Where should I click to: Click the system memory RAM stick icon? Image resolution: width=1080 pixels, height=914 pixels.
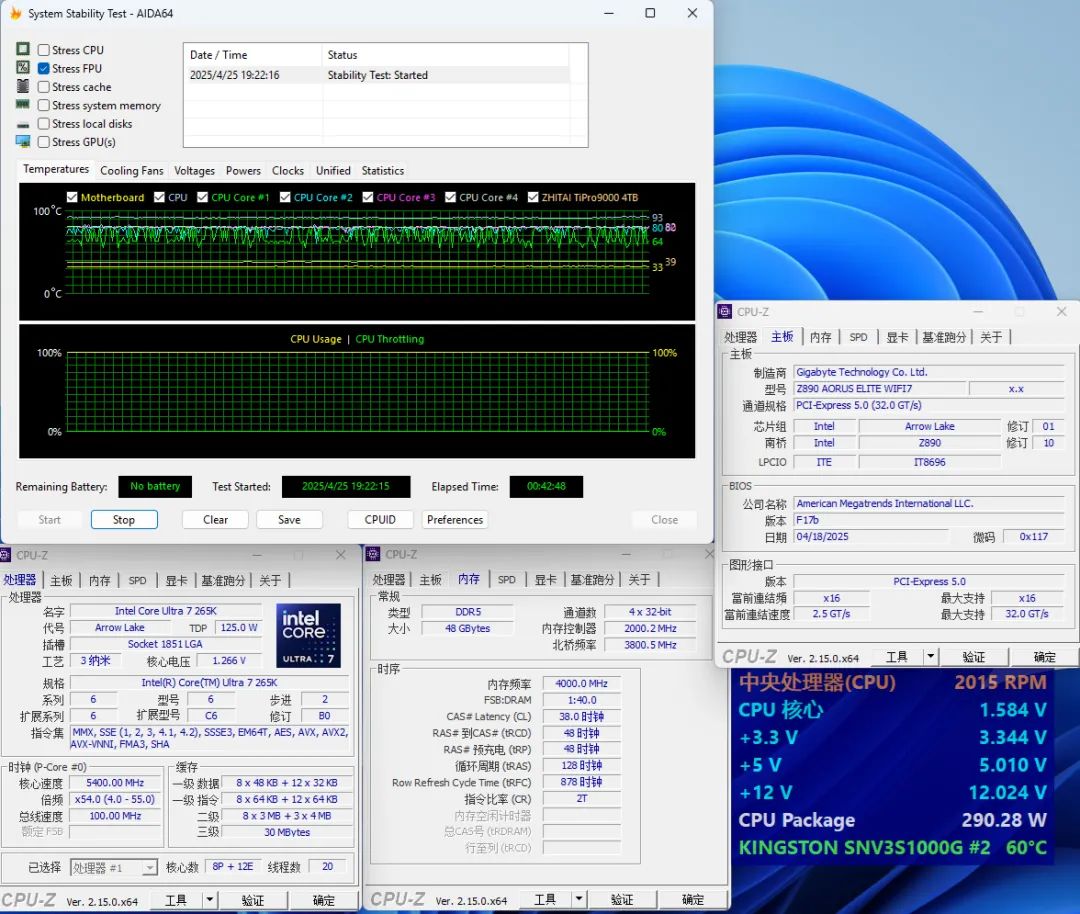coord(23,105)
